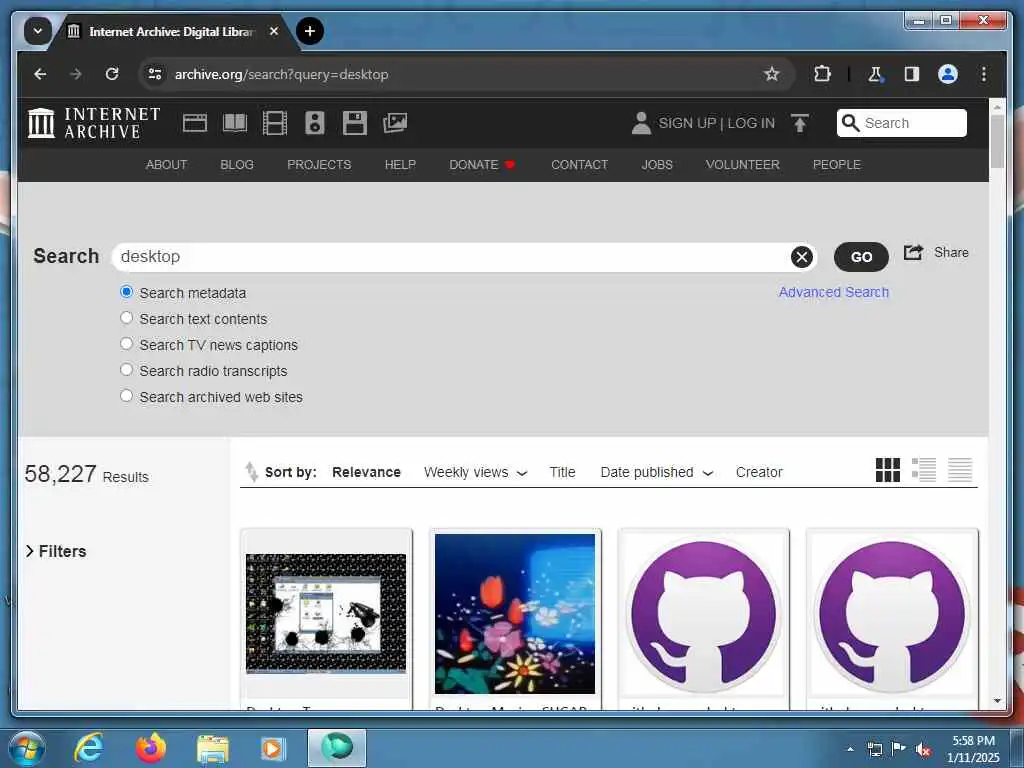1024x768 pixels.
Task: Click SIGN UP link
Action: (x=687, y=123)
